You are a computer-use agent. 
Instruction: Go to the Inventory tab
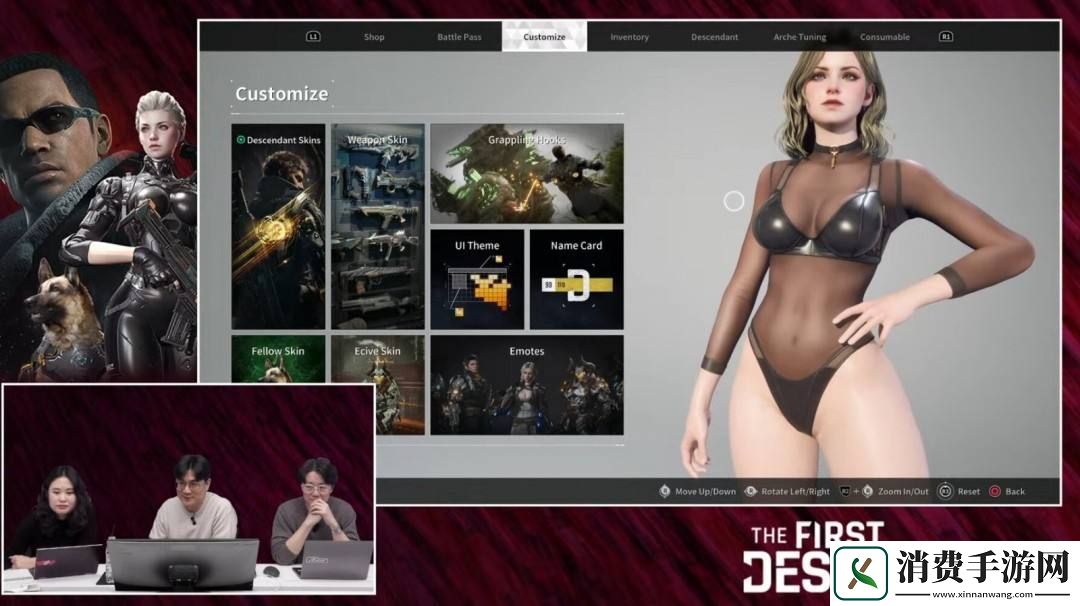[630, 37]
